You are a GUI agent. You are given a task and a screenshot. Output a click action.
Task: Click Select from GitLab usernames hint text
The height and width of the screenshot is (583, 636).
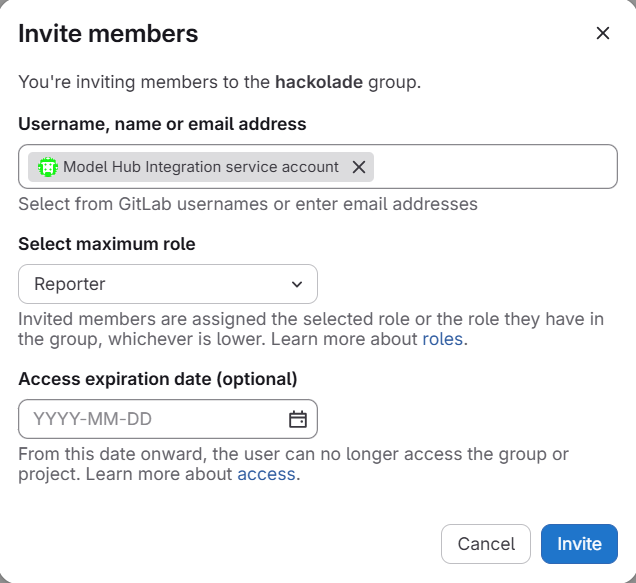[x=248, y=204]
